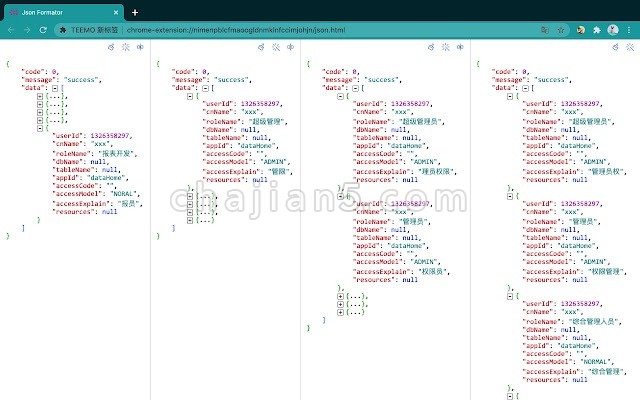Reload the Json Formator page

43,30
